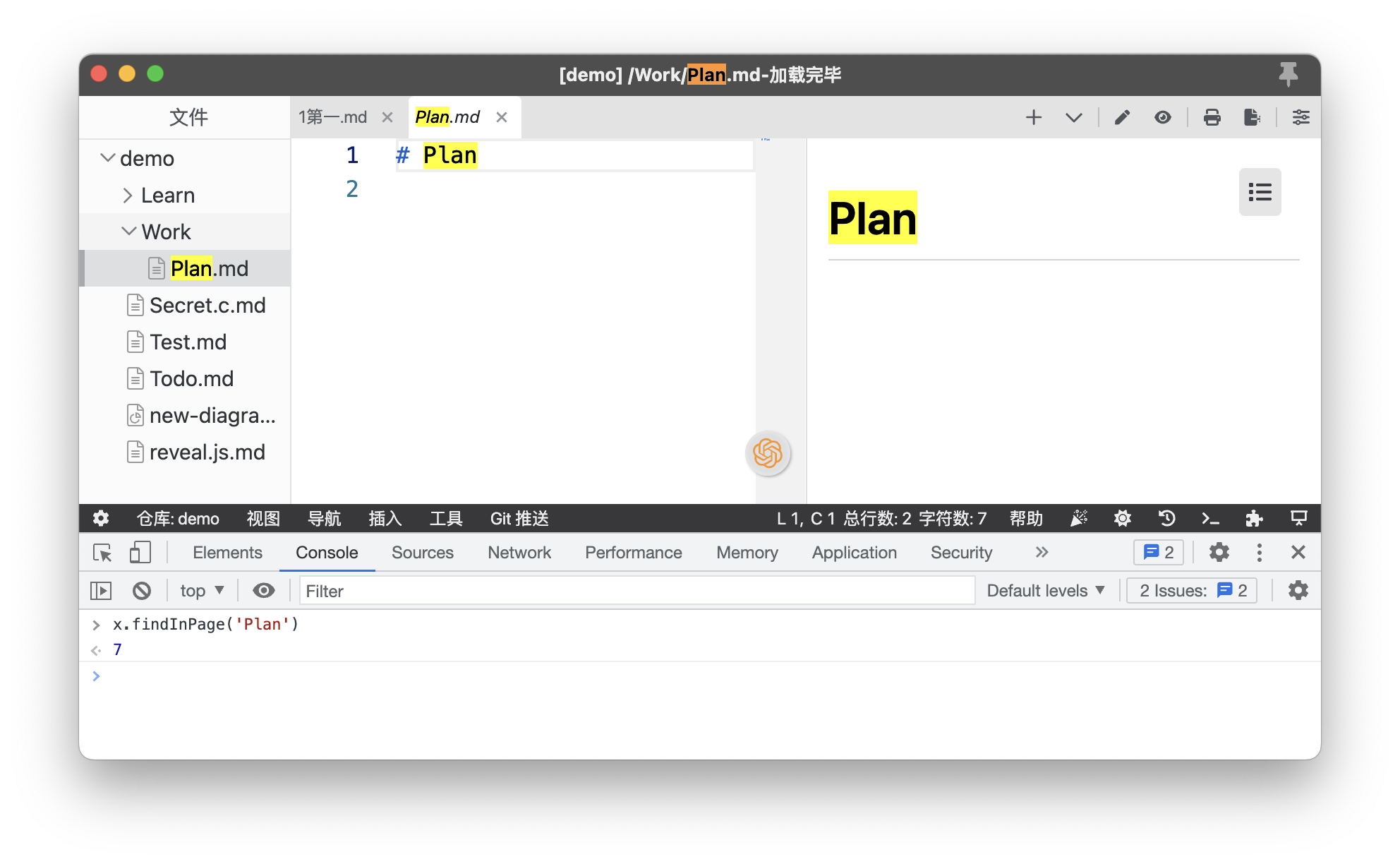Open the table of contents outline button
The height and width of the screenshot is (864, 1400).
pos(1260,192)
